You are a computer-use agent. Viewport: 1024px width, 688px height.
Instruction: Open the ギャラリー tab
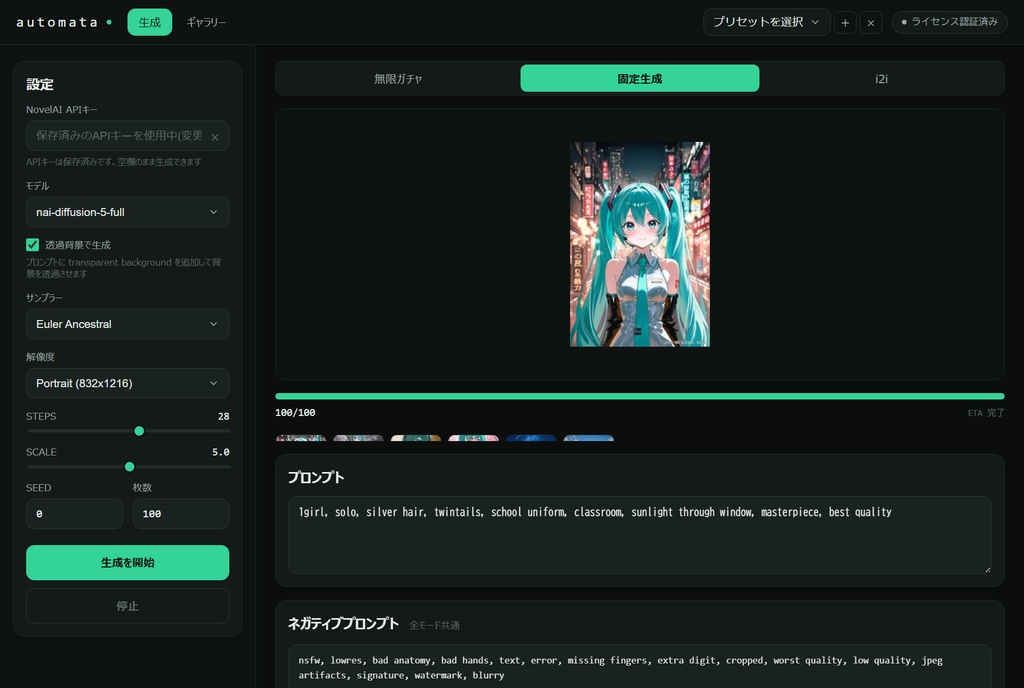click(x=206, y=22)
